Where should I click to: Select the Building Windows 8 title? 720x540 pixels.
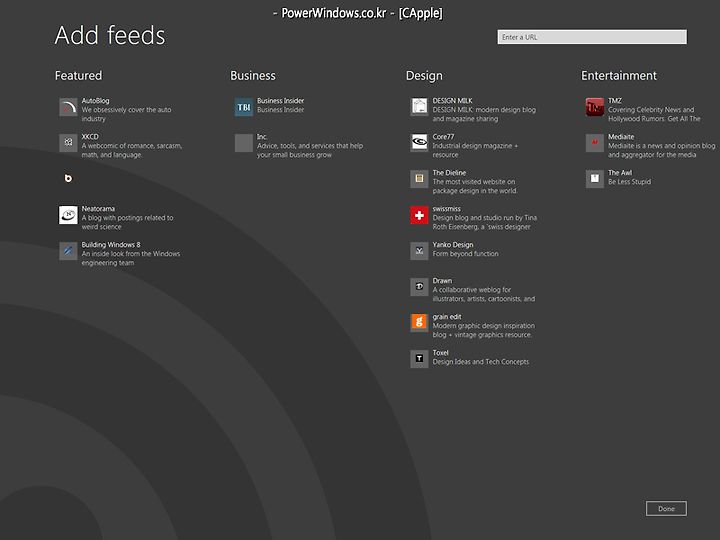pos(111,245)
